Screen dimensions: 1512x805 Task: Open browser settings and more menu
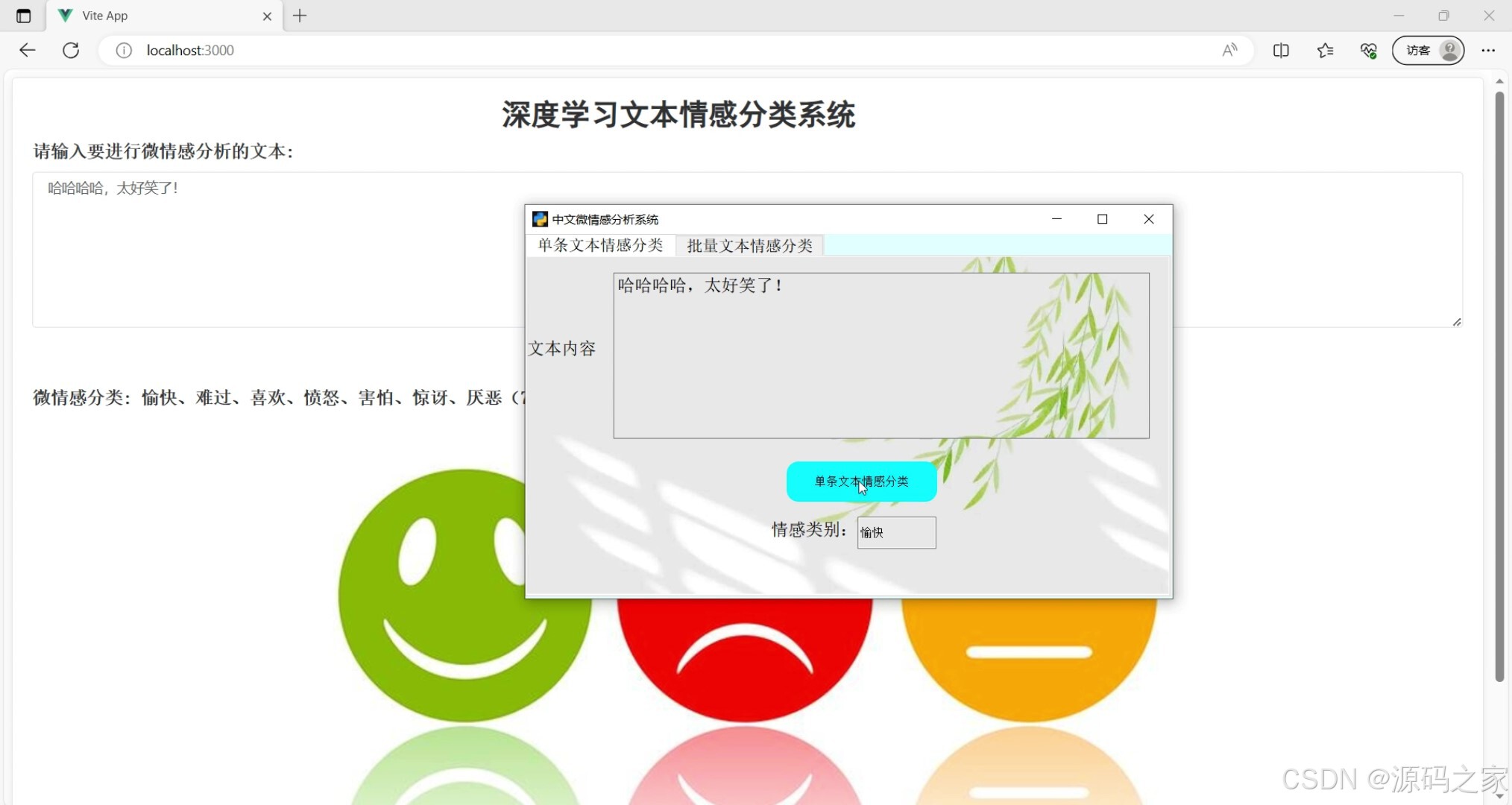click(x=1488, y=50)
